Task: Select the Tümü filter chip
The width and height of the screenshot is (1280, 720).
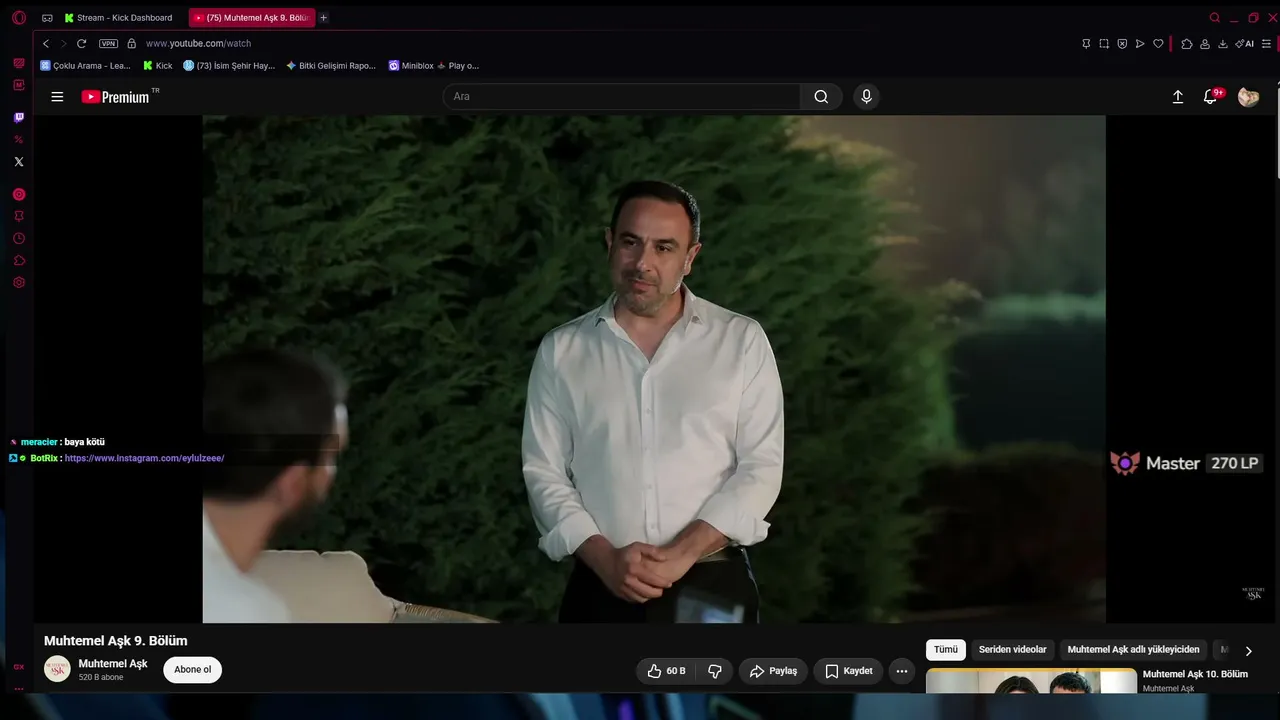Action: pos(946,650)
